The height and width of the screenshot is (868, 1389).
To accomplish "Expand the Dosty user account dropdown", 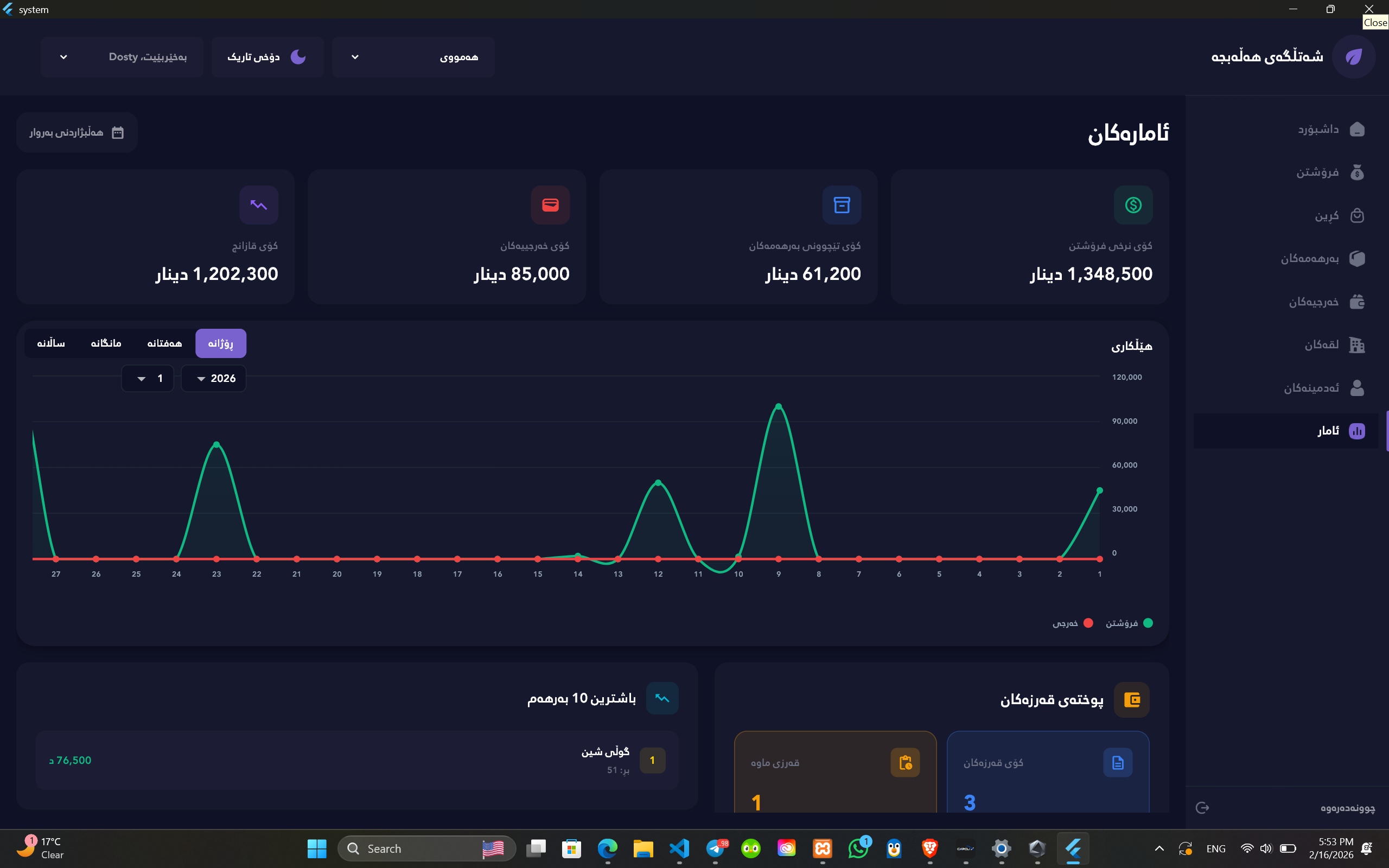I will (x=122, y=57).
